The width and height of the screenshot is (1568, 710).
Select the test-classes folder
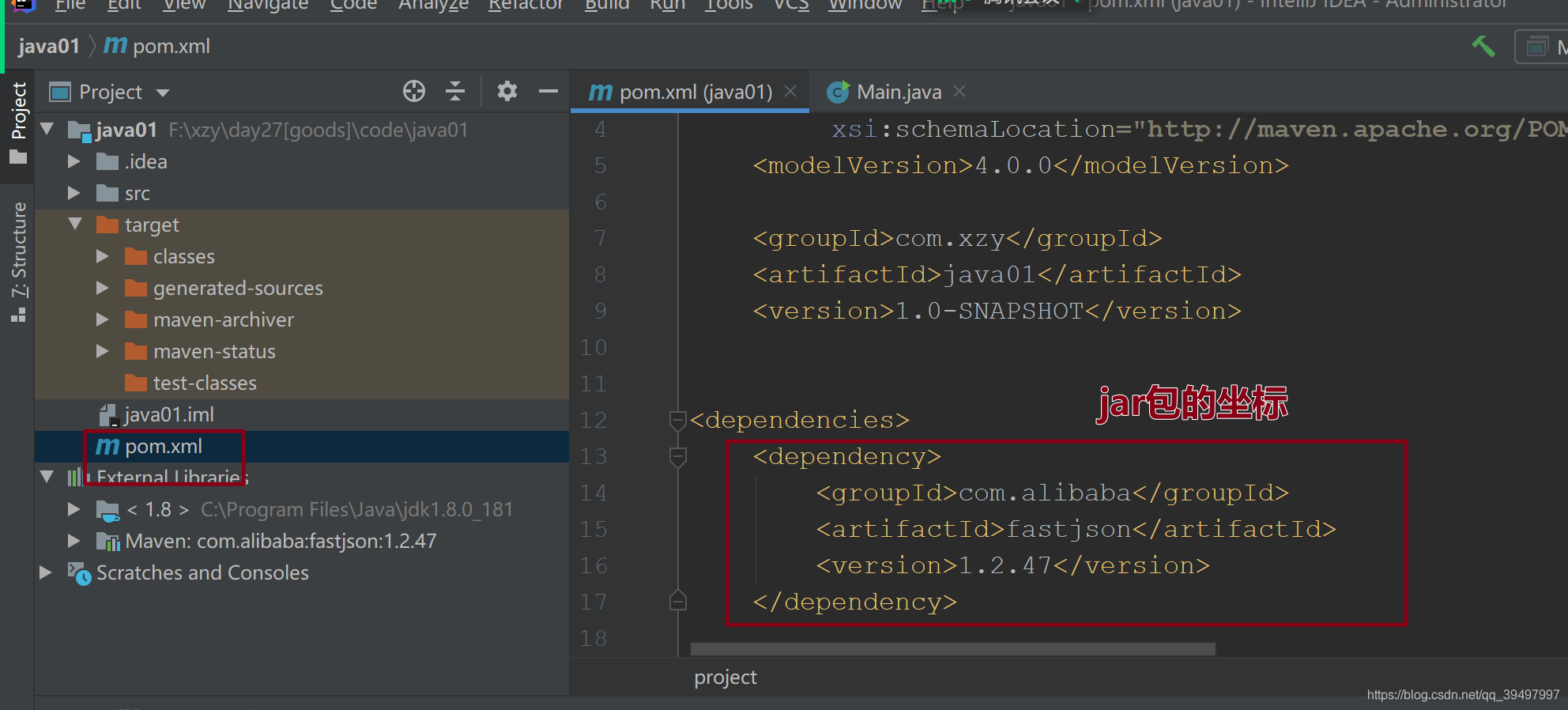click(x=205, y=383)
